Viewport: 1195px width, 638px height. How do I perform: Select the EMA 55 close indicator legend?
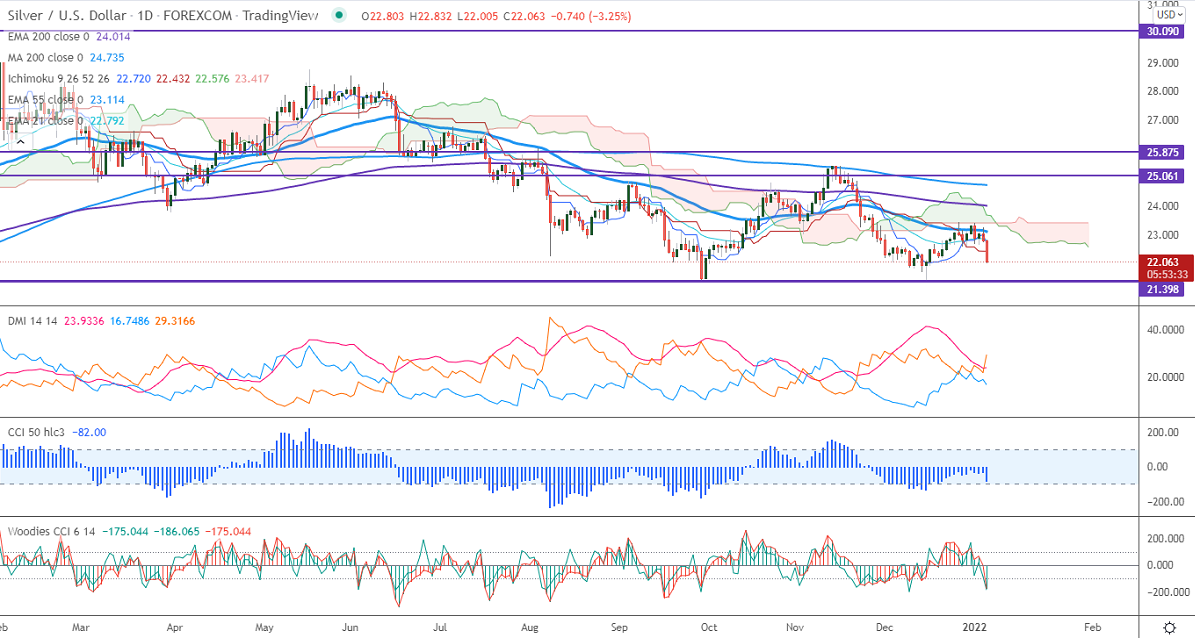tap(45, 100)
